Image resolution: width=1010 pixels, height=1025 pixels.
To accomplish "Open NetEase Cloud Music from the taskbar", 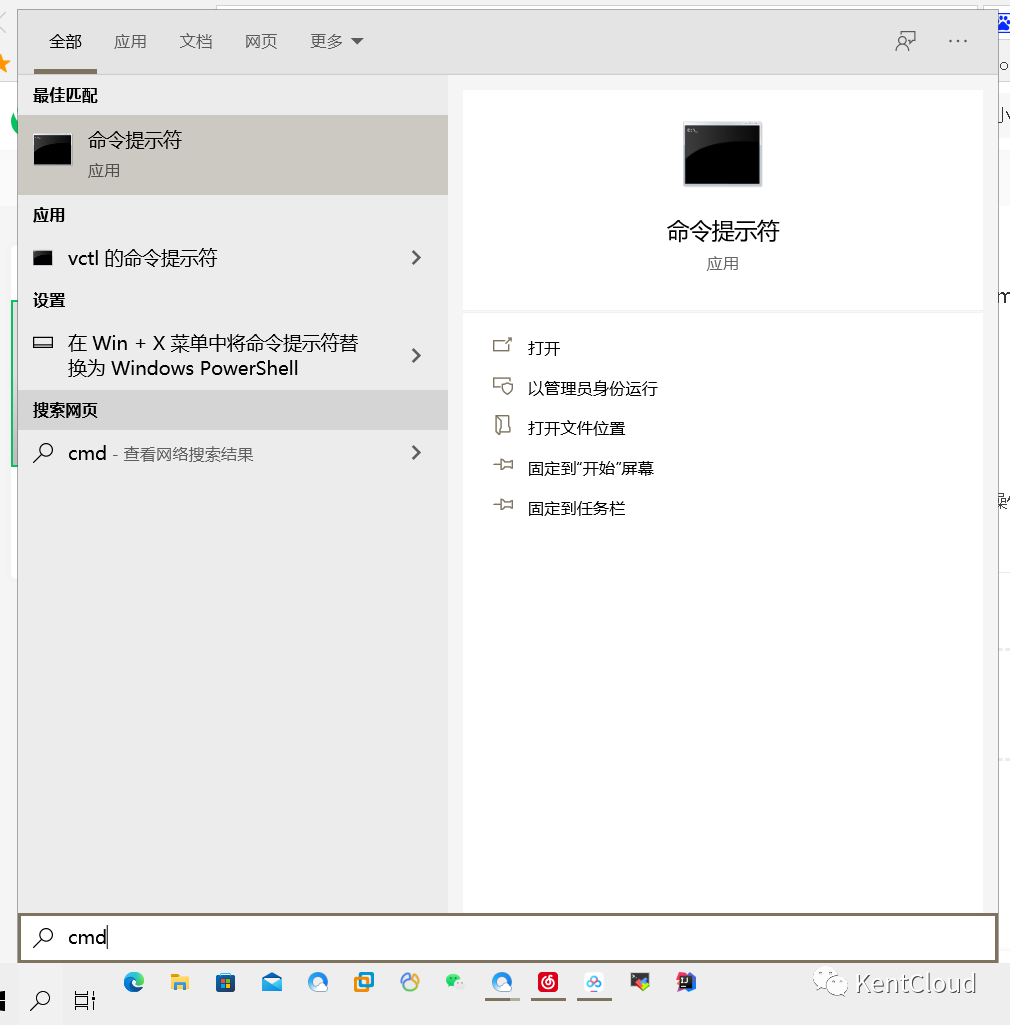I will tap(548, 983).
